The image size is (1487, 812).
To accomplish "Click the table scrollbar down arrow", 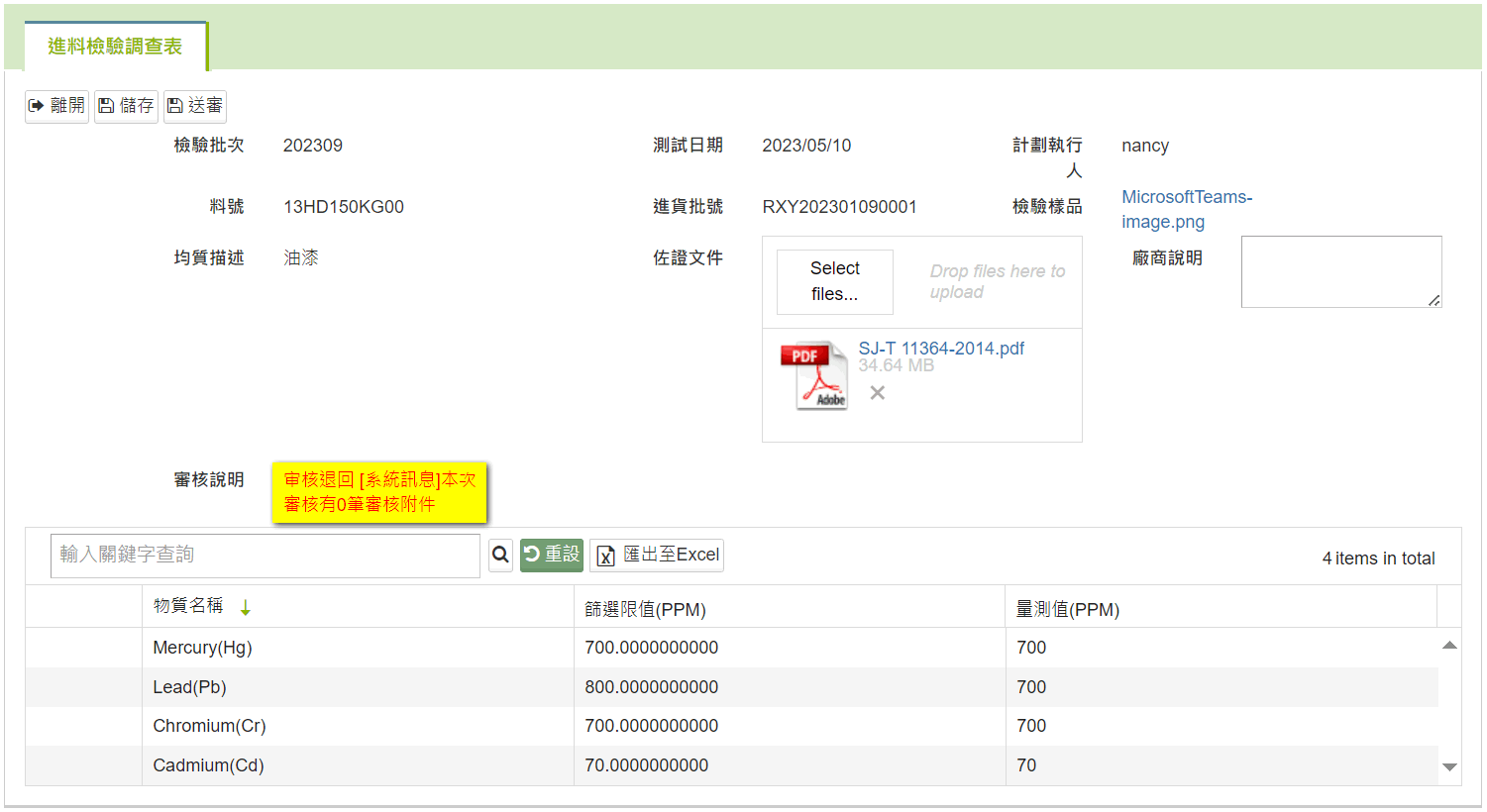I will (x=1449, y=767).
